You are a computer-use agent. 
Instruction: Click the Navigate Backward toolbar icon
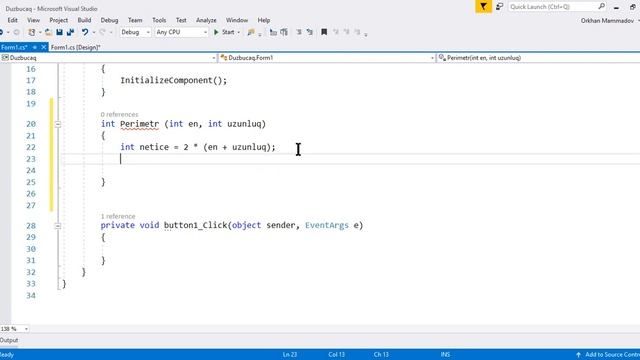[x=1, y=32]
